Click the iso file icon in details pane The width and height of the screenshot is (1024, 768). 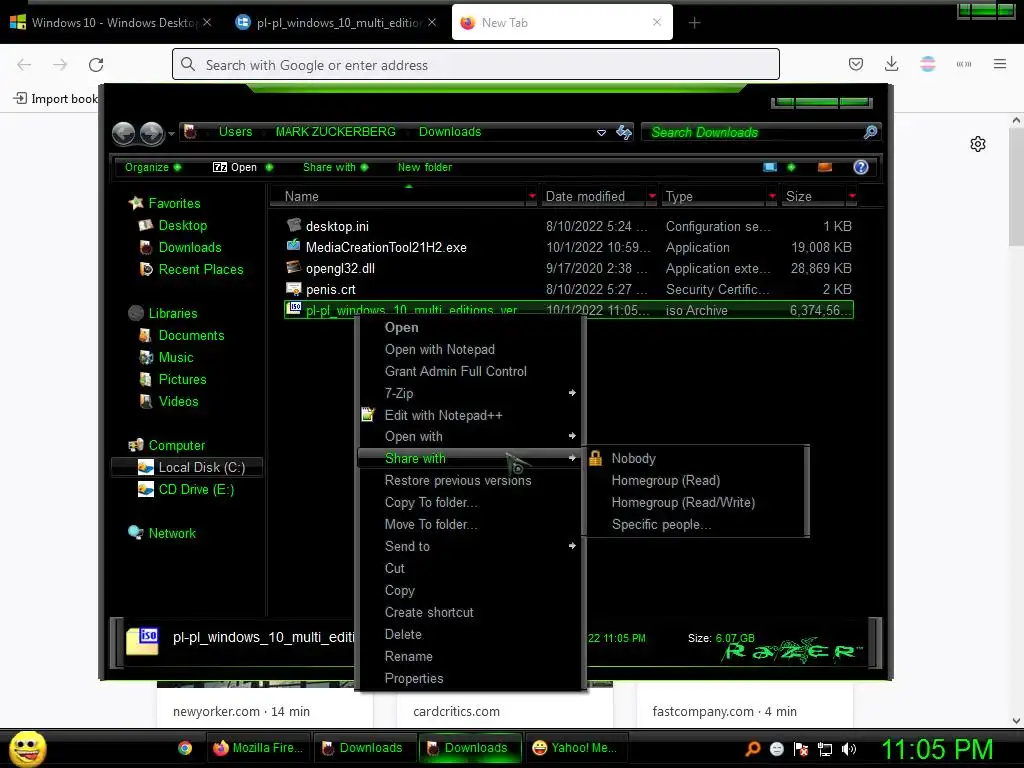142,639
